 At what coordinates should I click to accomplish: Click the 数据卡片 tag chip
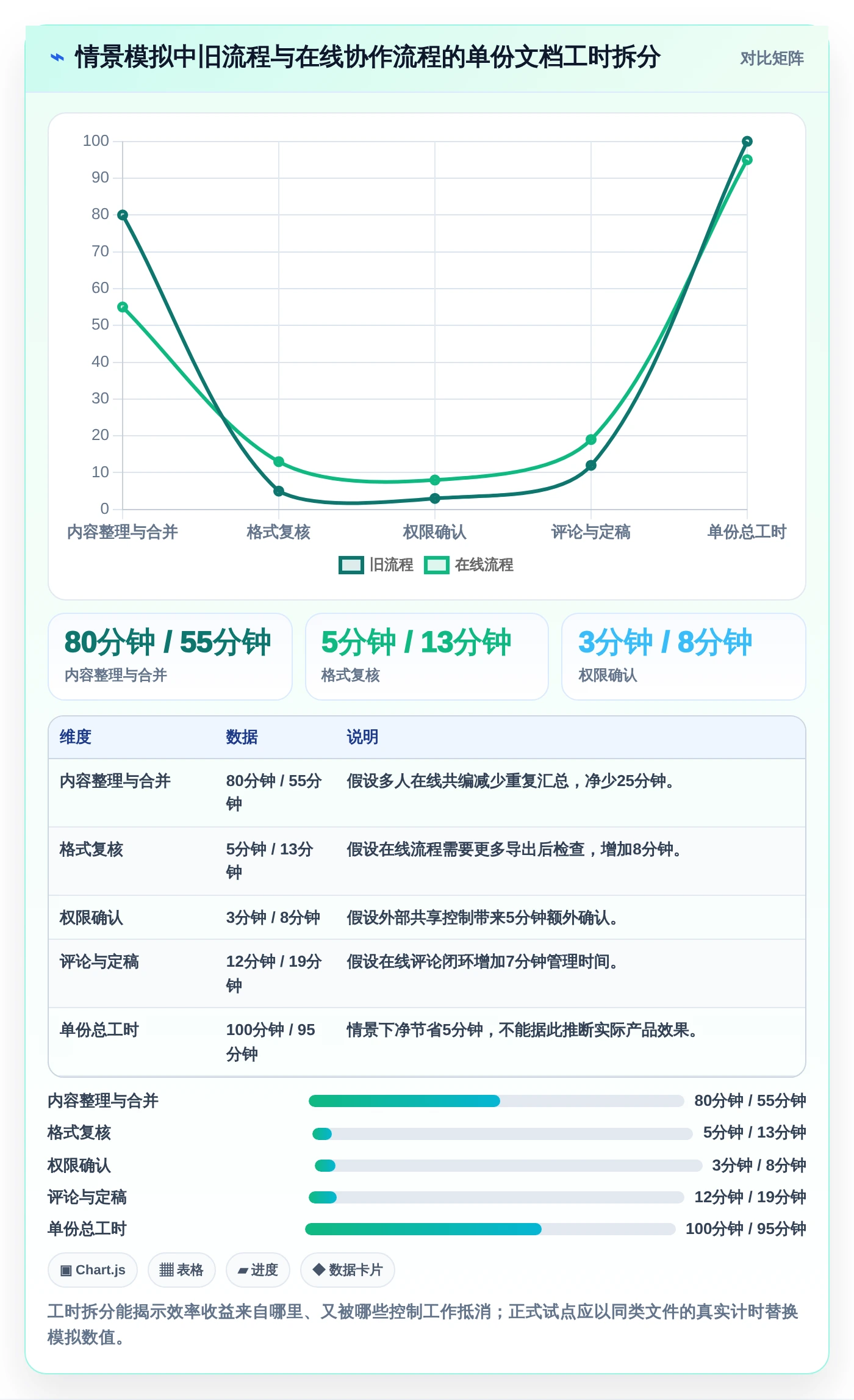coord(348,1270)
